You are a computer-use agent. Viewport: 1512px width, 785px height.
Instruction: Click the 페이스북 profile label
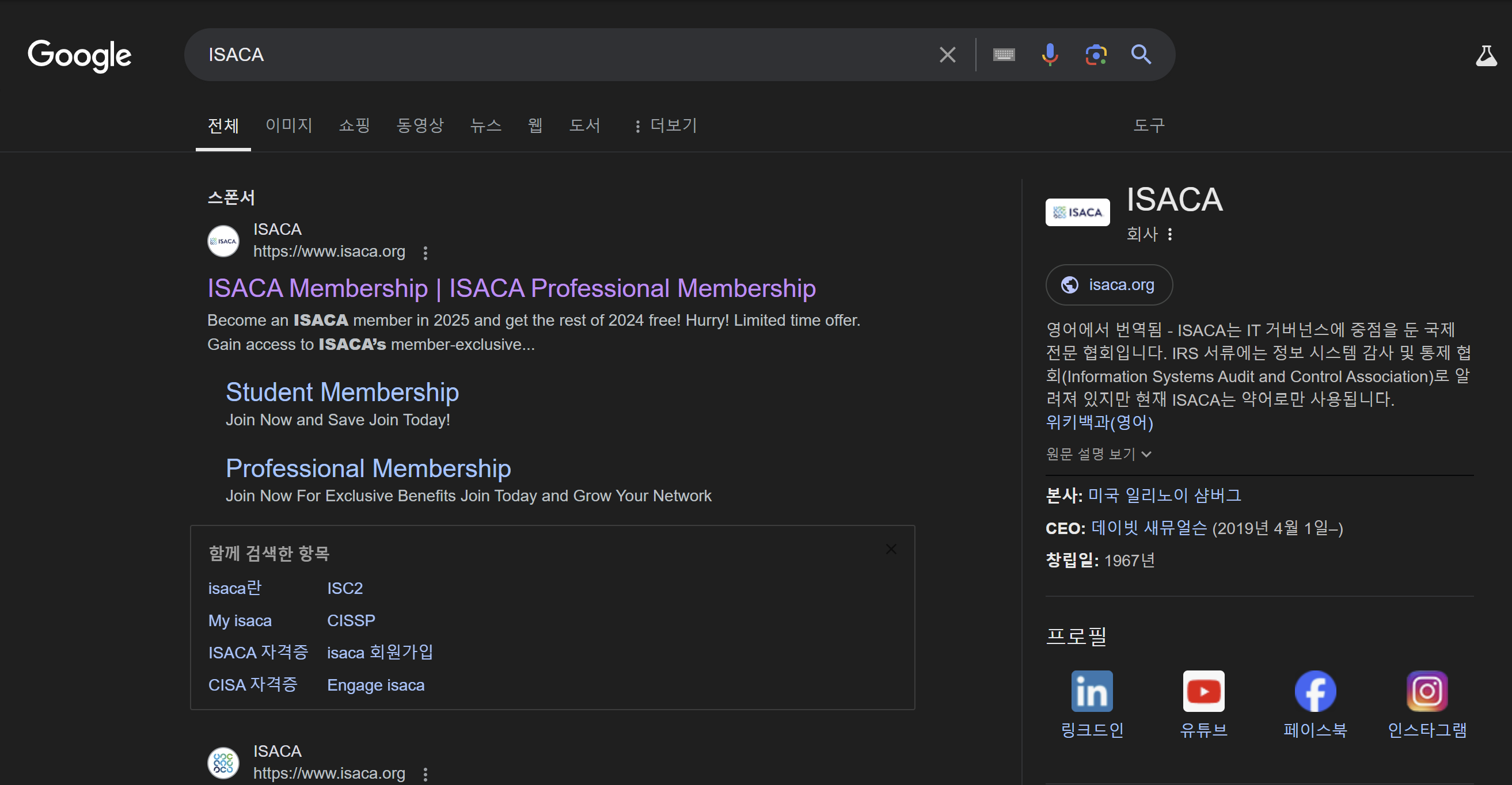click(1315, 729)
